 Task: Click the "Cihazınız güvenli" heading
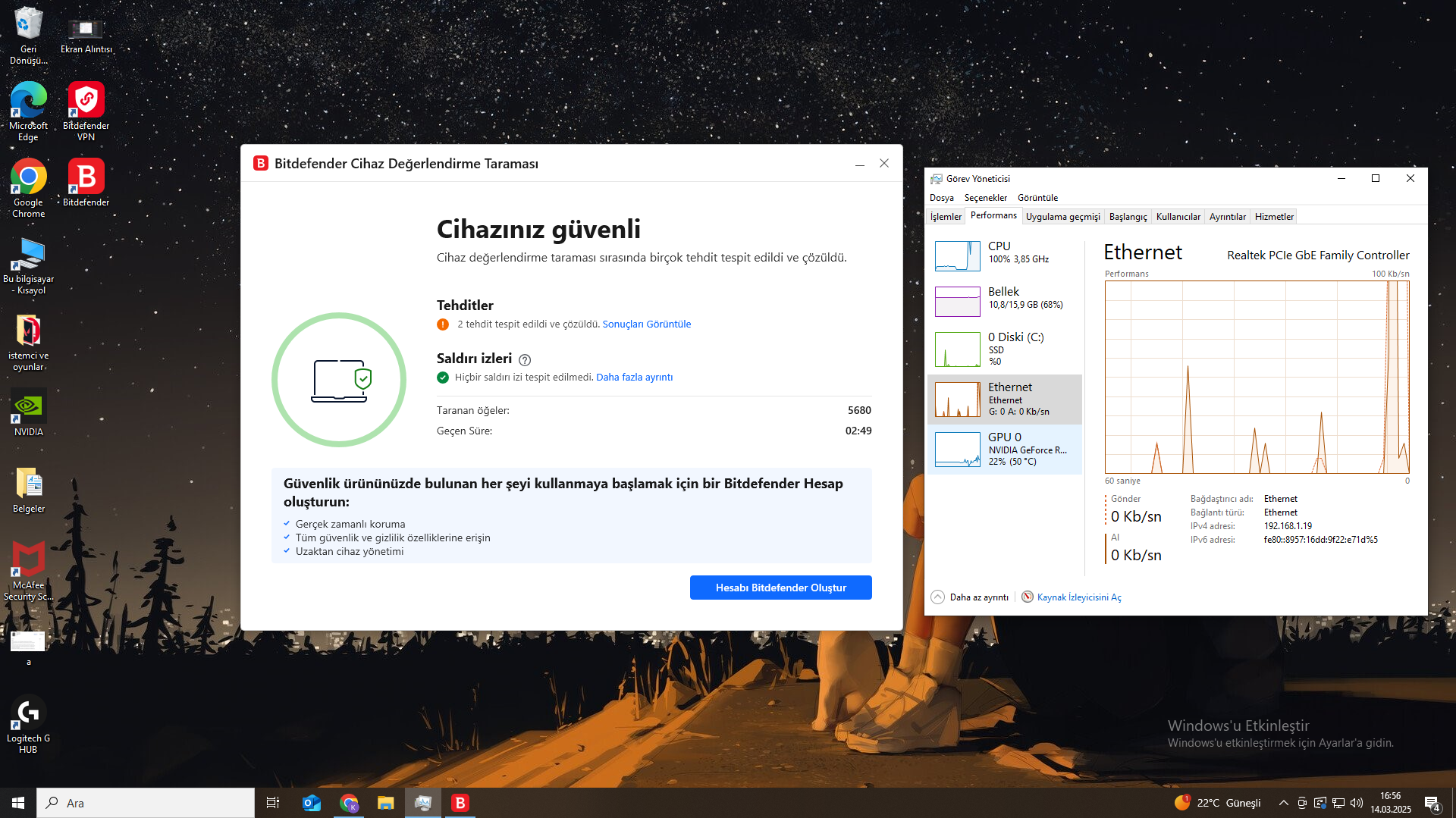pyautogui.click(x=538, y=229)
